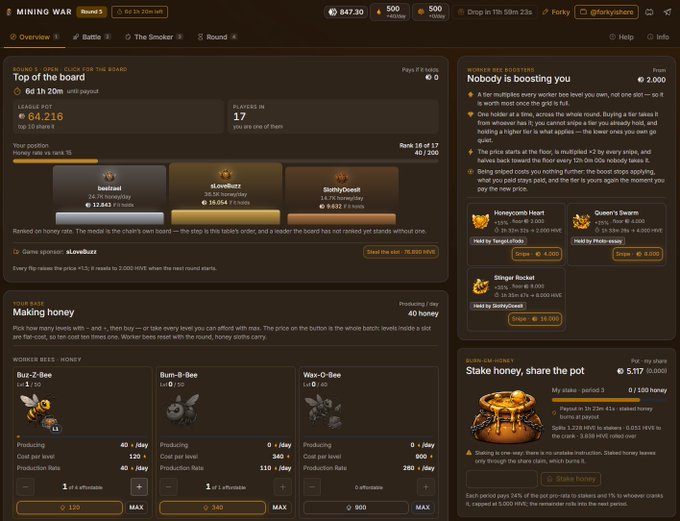Click MAX for Wax-O-Bee

422,507
